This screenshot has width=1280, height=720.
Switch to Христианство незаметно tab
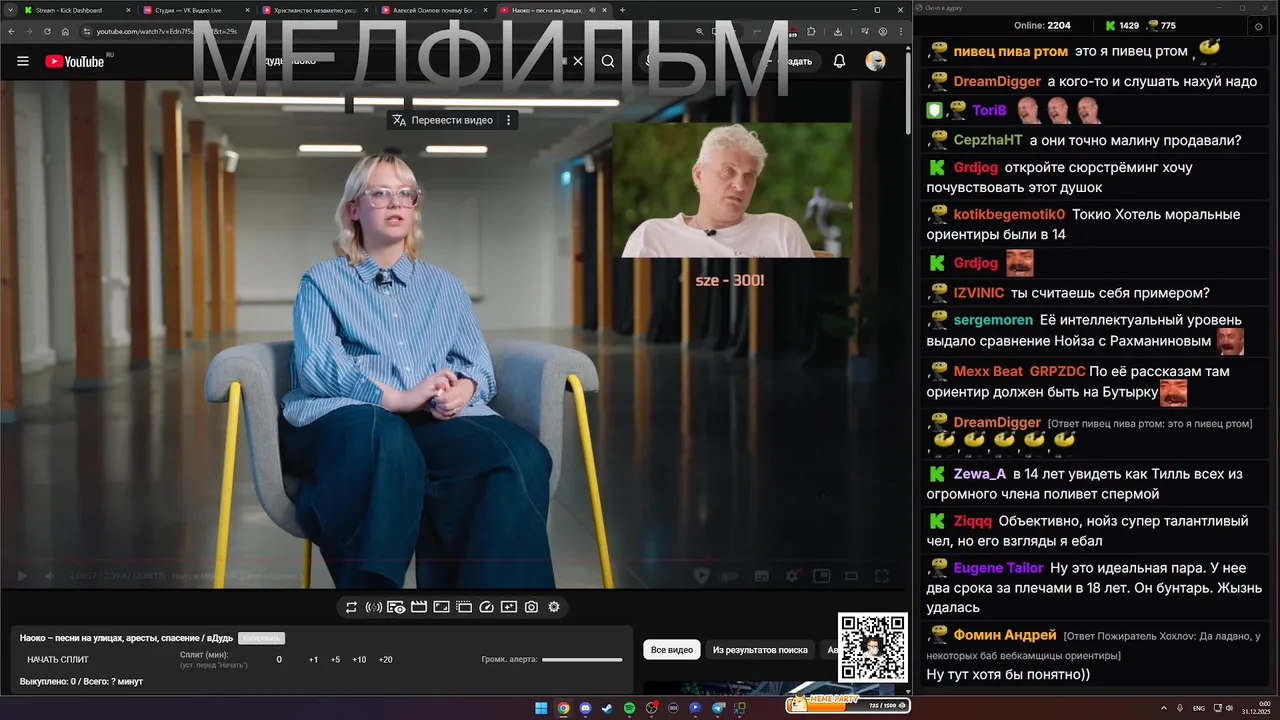coord(315,10)
